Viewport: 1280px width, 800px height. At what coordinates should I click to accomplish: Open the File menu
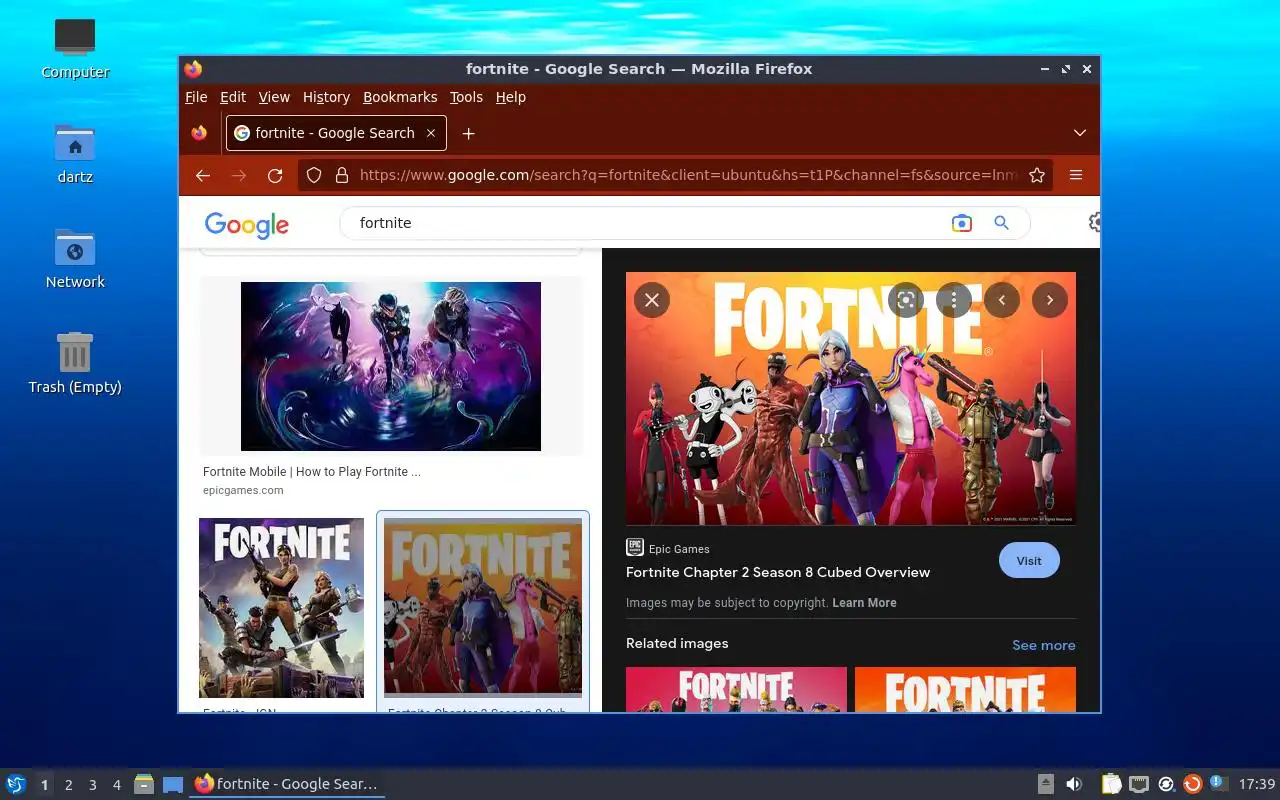[196, 97]
